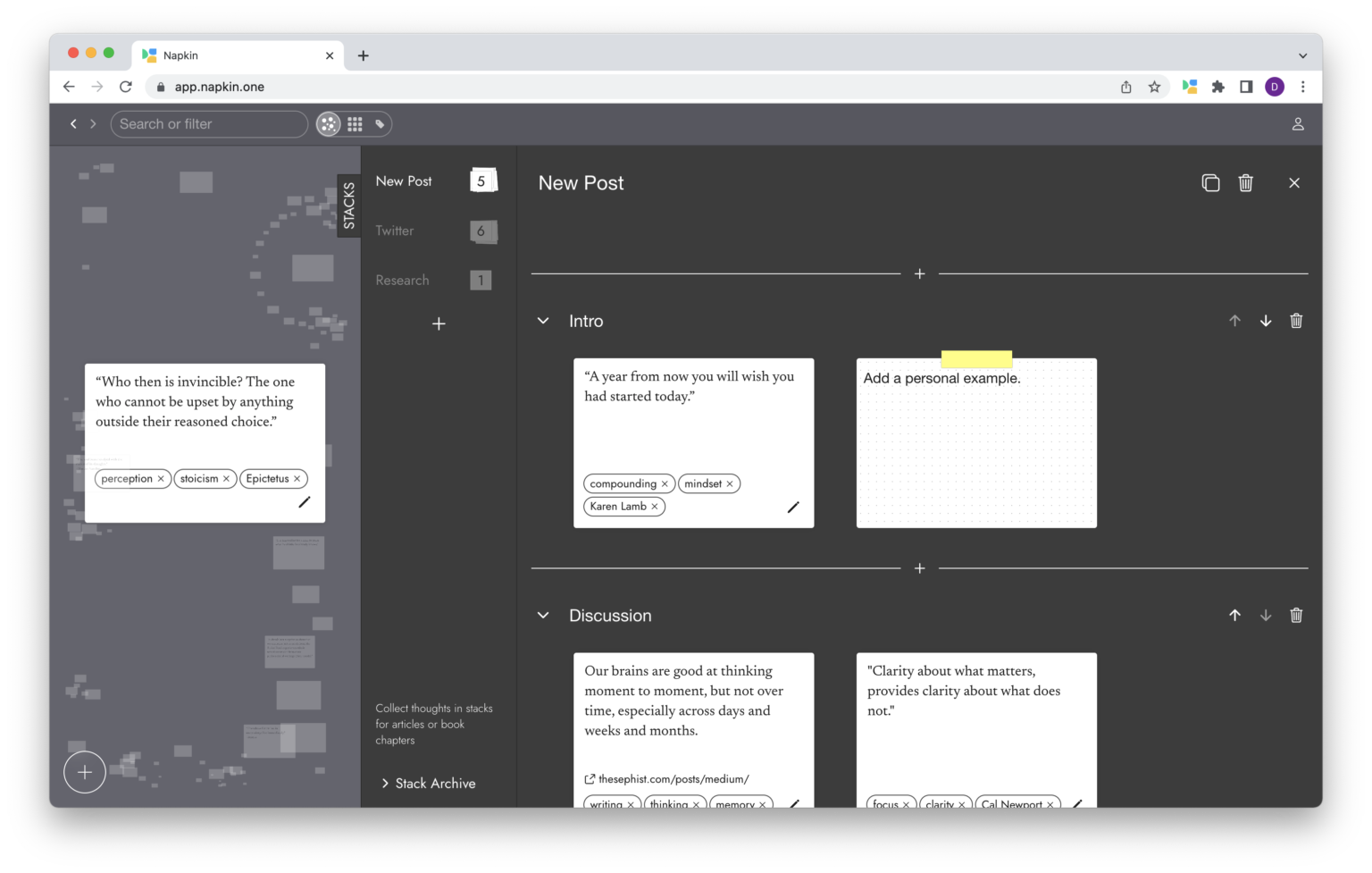Copy the New Post stack

tap(1210, 183)
